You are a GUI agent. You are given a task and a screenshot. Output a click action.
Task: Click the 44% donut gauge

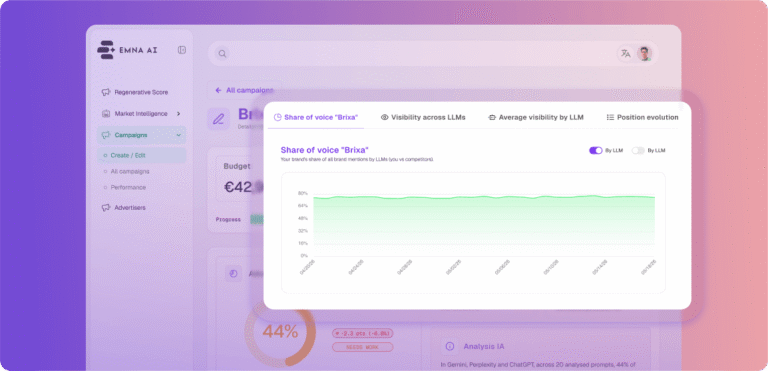280,332
